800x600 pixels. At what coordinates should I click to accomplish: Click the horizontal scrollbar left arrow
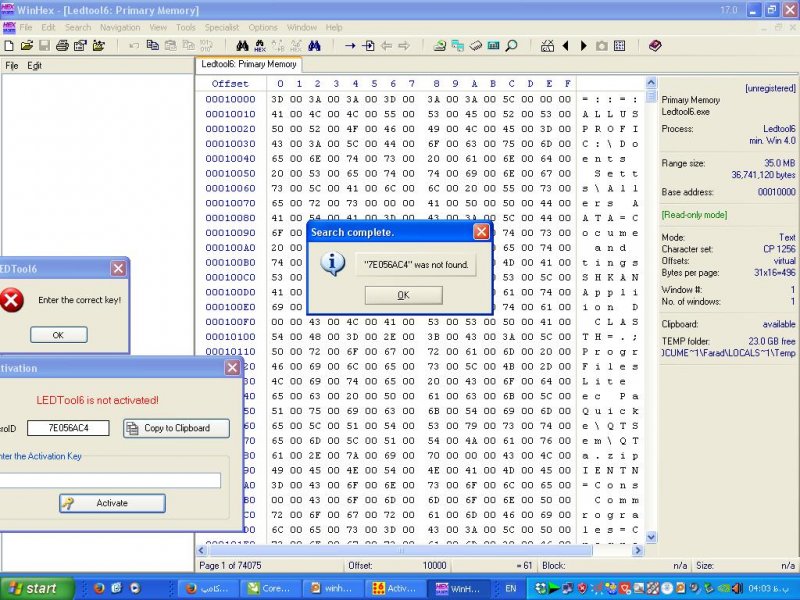point(201,550)
